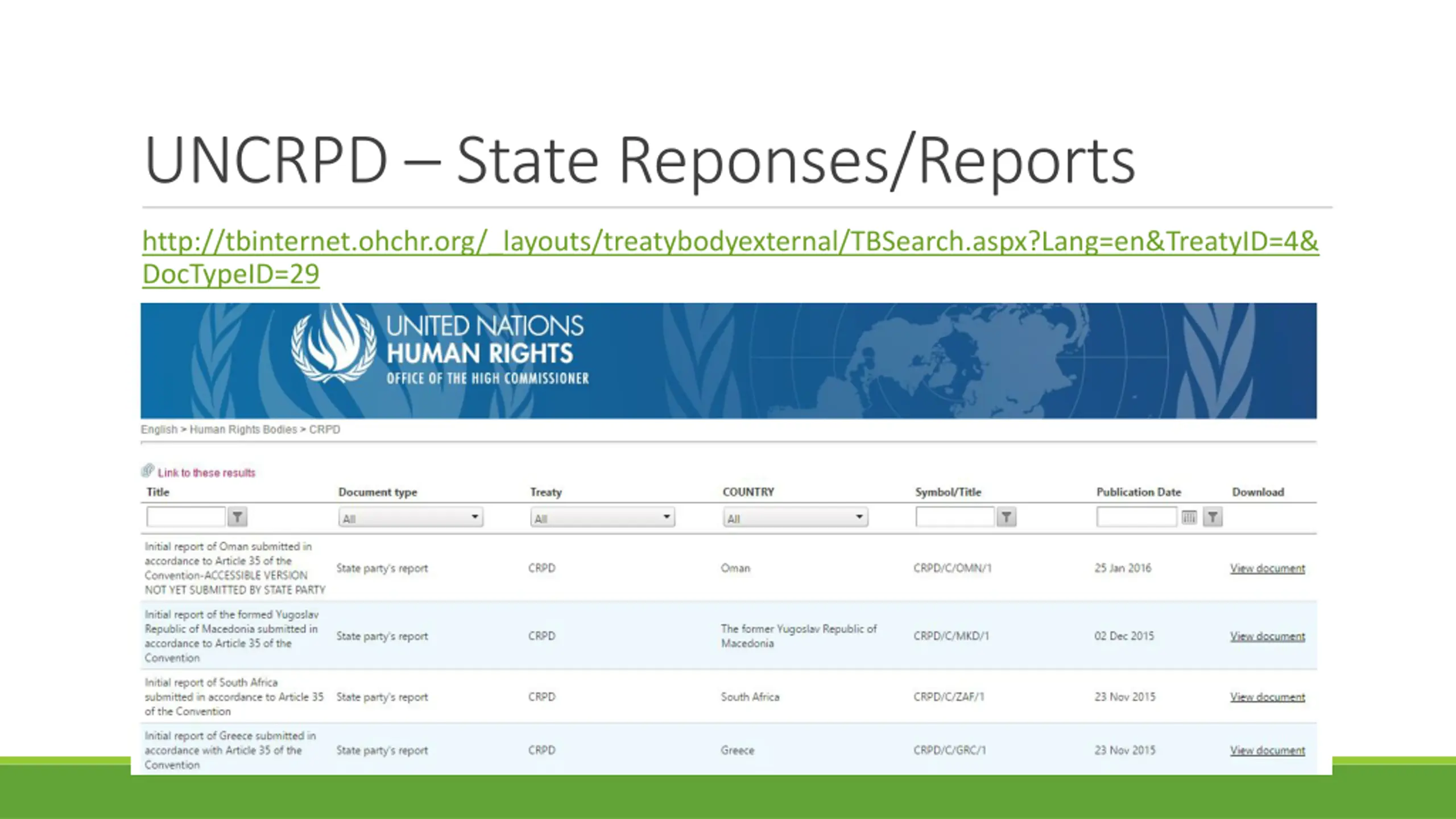The width and height of the screenshot is (1456, 819).
Task: Click the United Nations Human Rights banner text
Action: (x=487, y=349)
